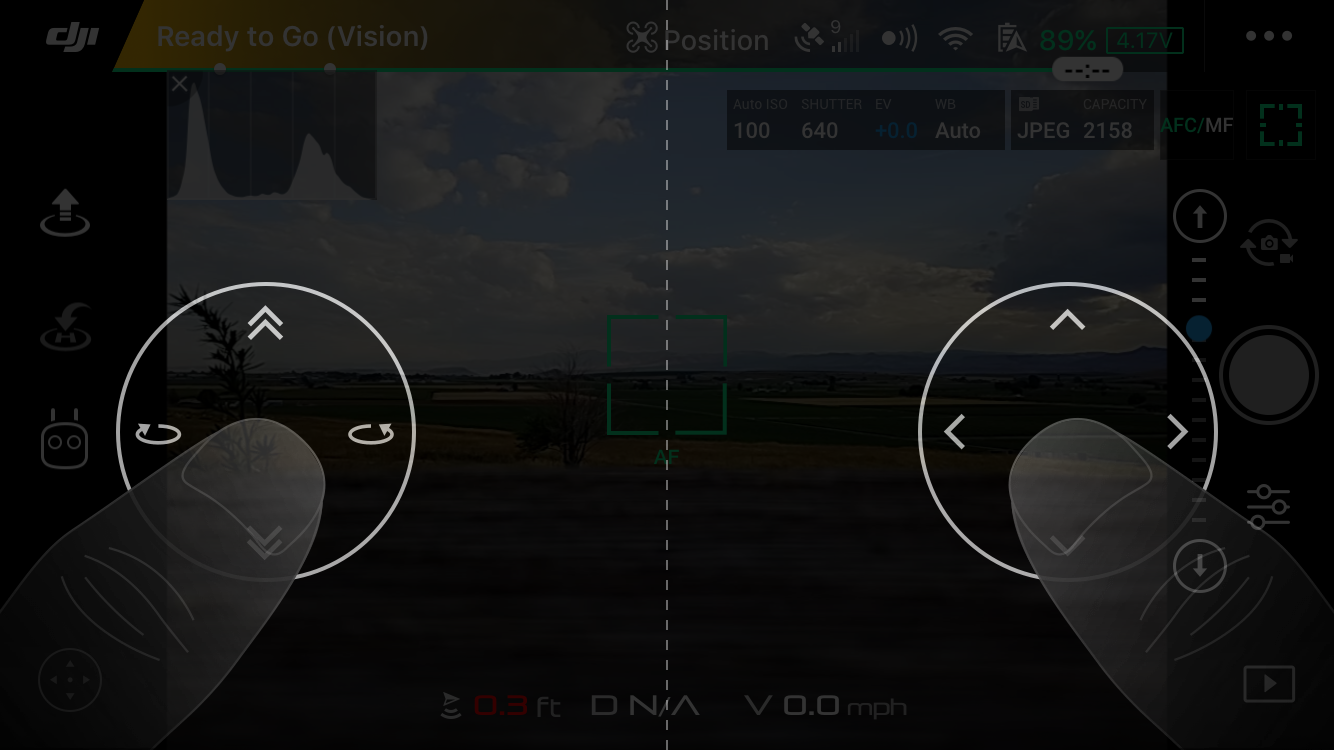Tap the DJI logo icon

coord(73,37)
